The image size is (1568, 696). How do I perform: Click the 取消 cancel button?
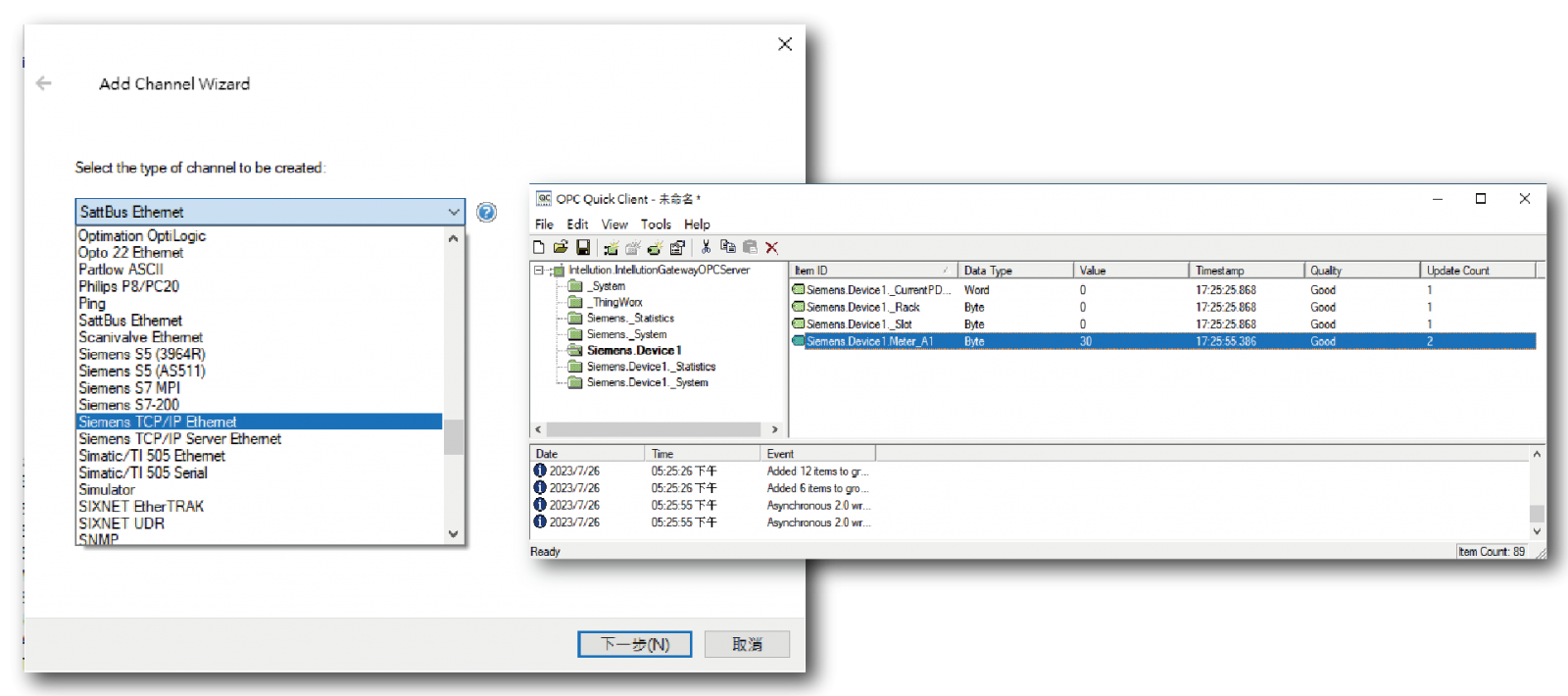[x=747, y=644]
